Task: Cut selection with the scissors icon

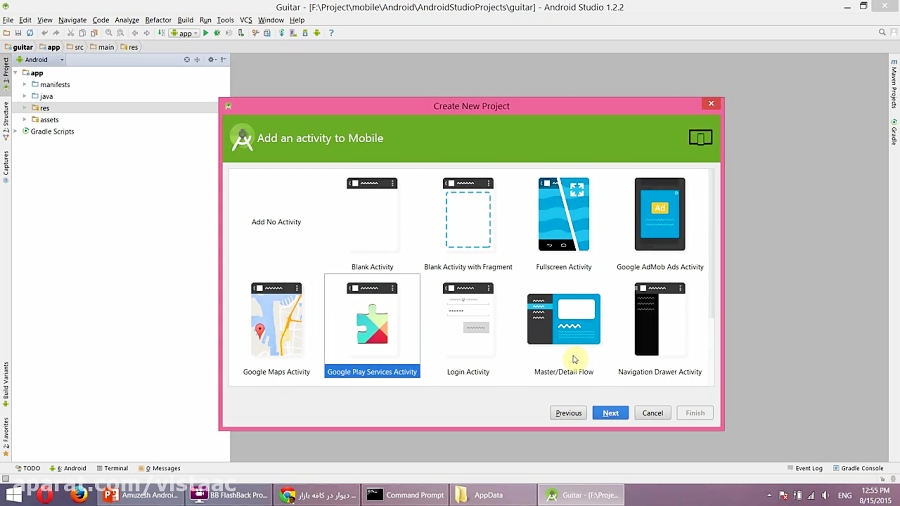Action: pos(70,33)
